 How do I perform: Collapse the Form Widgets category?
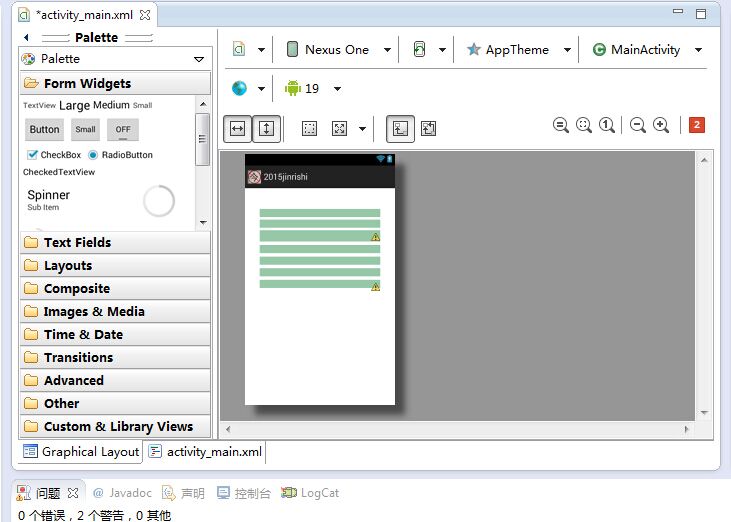coord(115,83)
